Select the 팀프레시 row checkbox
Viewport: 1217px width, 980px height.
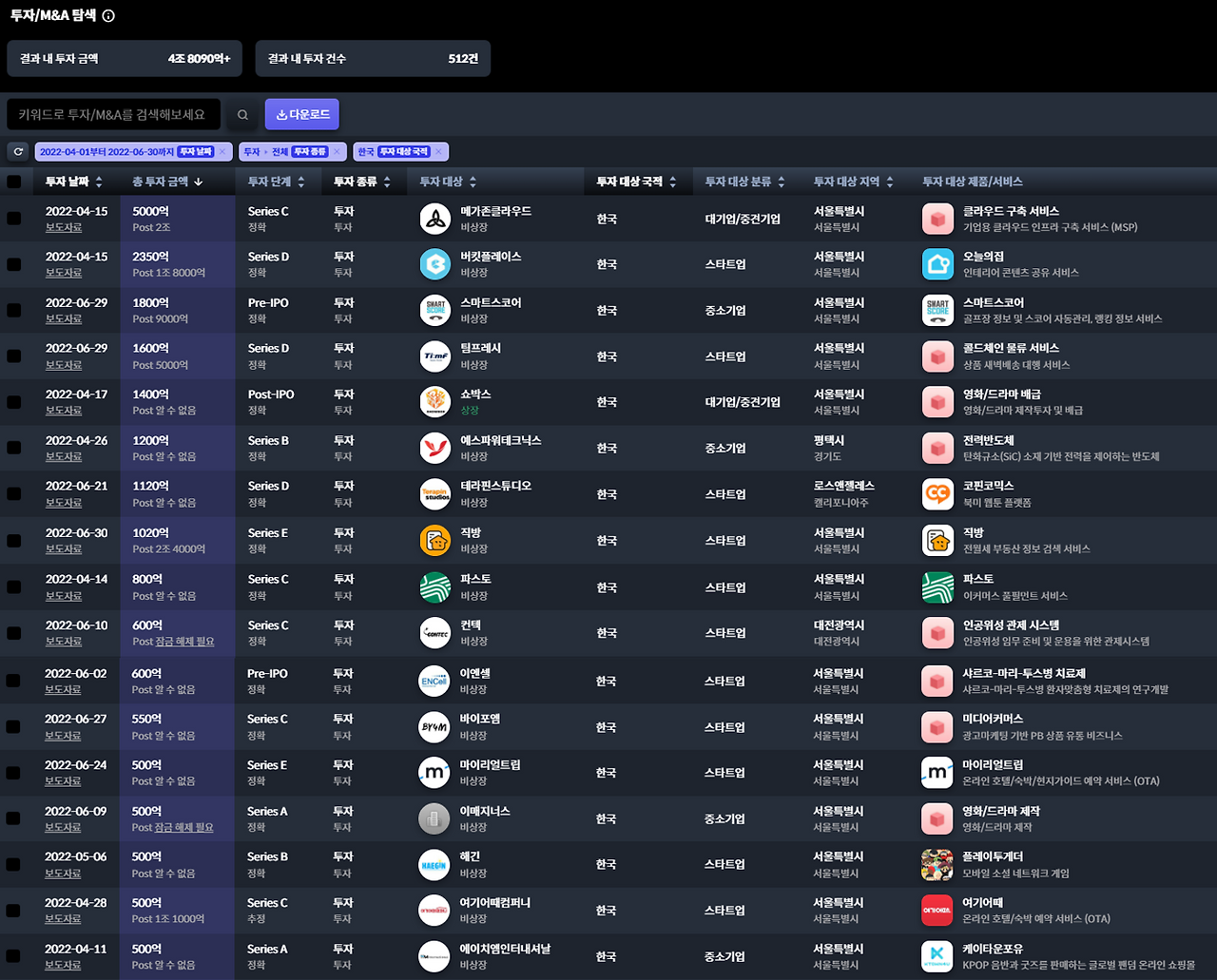tap(14, 356)
